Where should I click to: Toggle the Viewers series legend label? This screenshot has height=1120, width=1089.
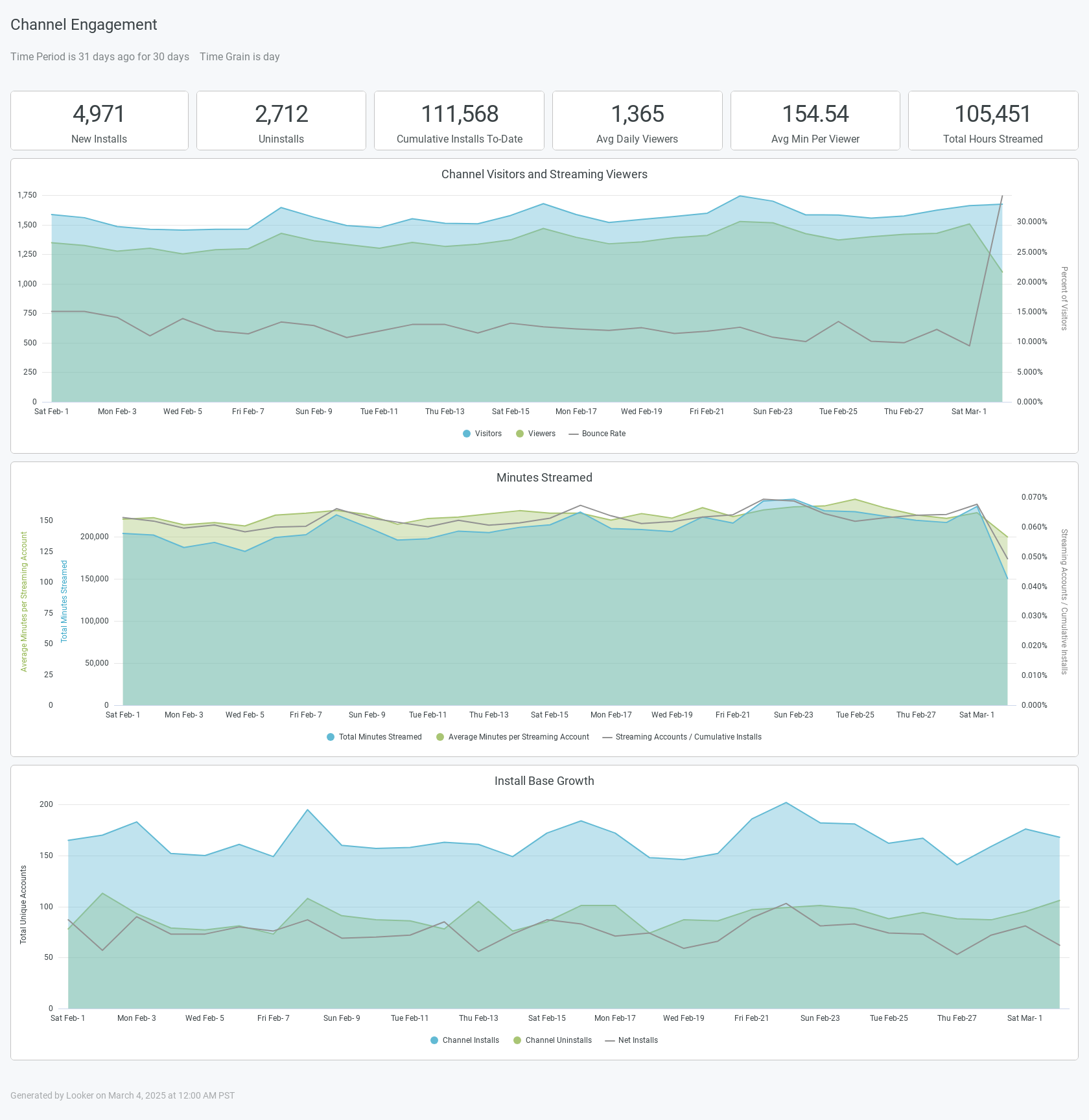[542, 434]
